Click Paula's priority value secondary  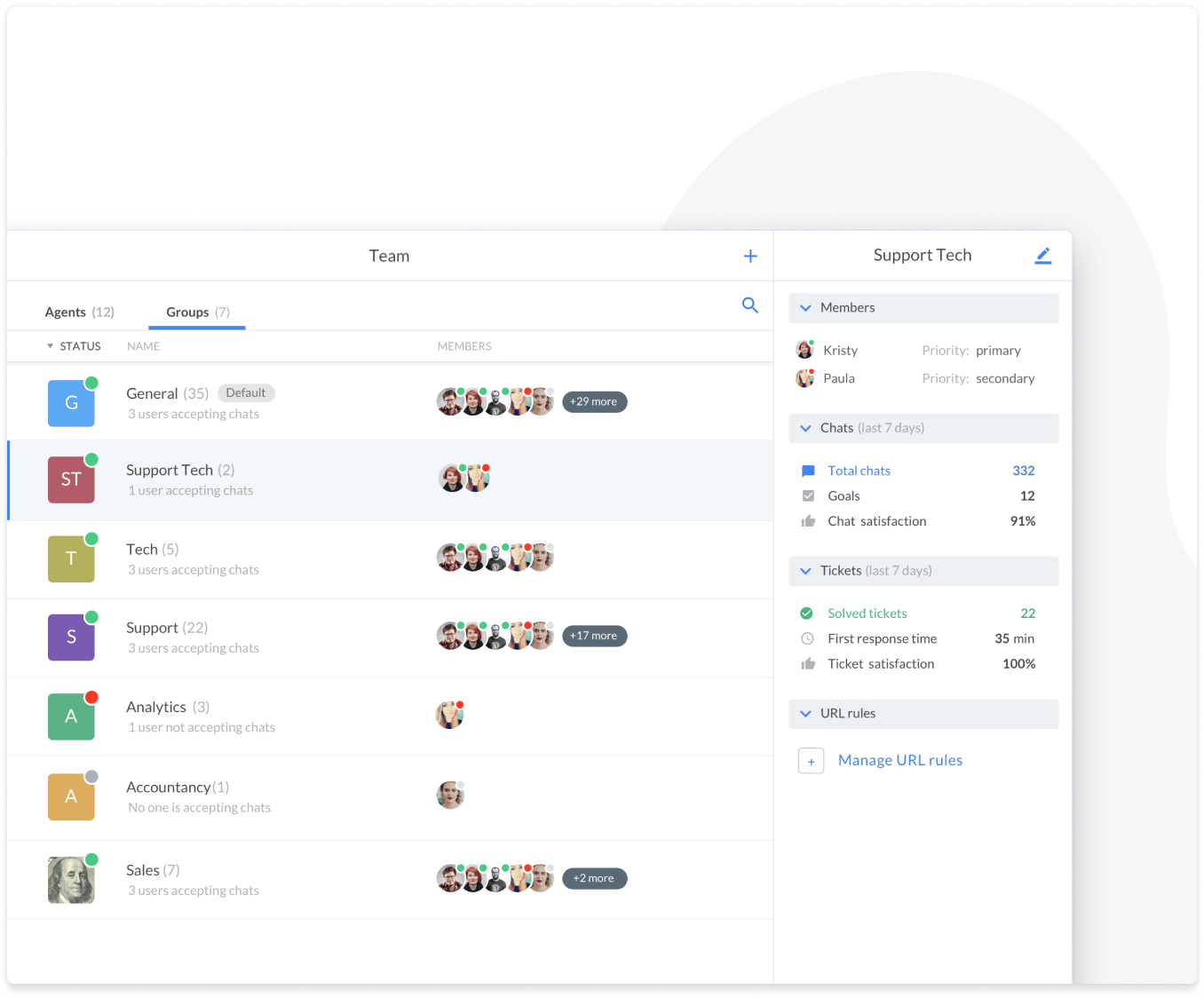tap(1005, 378)
